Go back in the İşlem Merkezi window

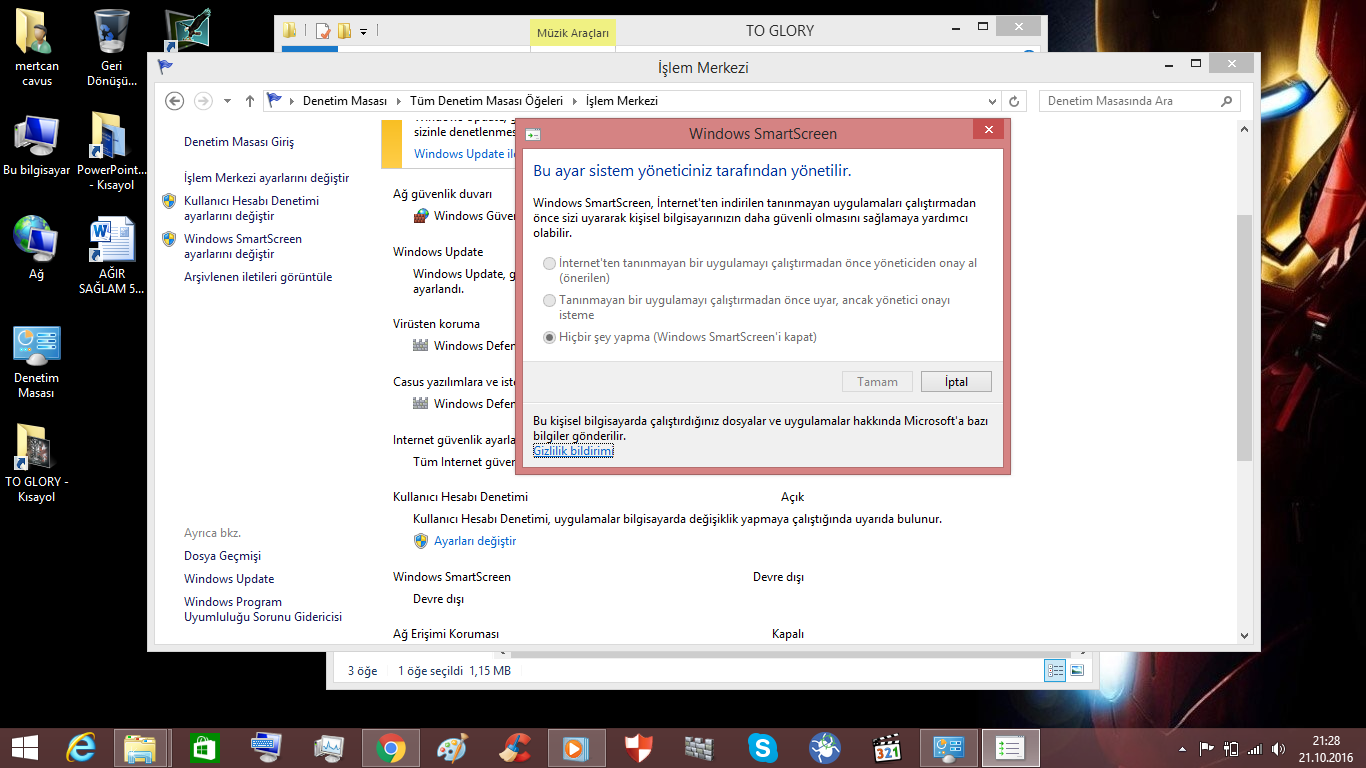click(x=175, y=101)
